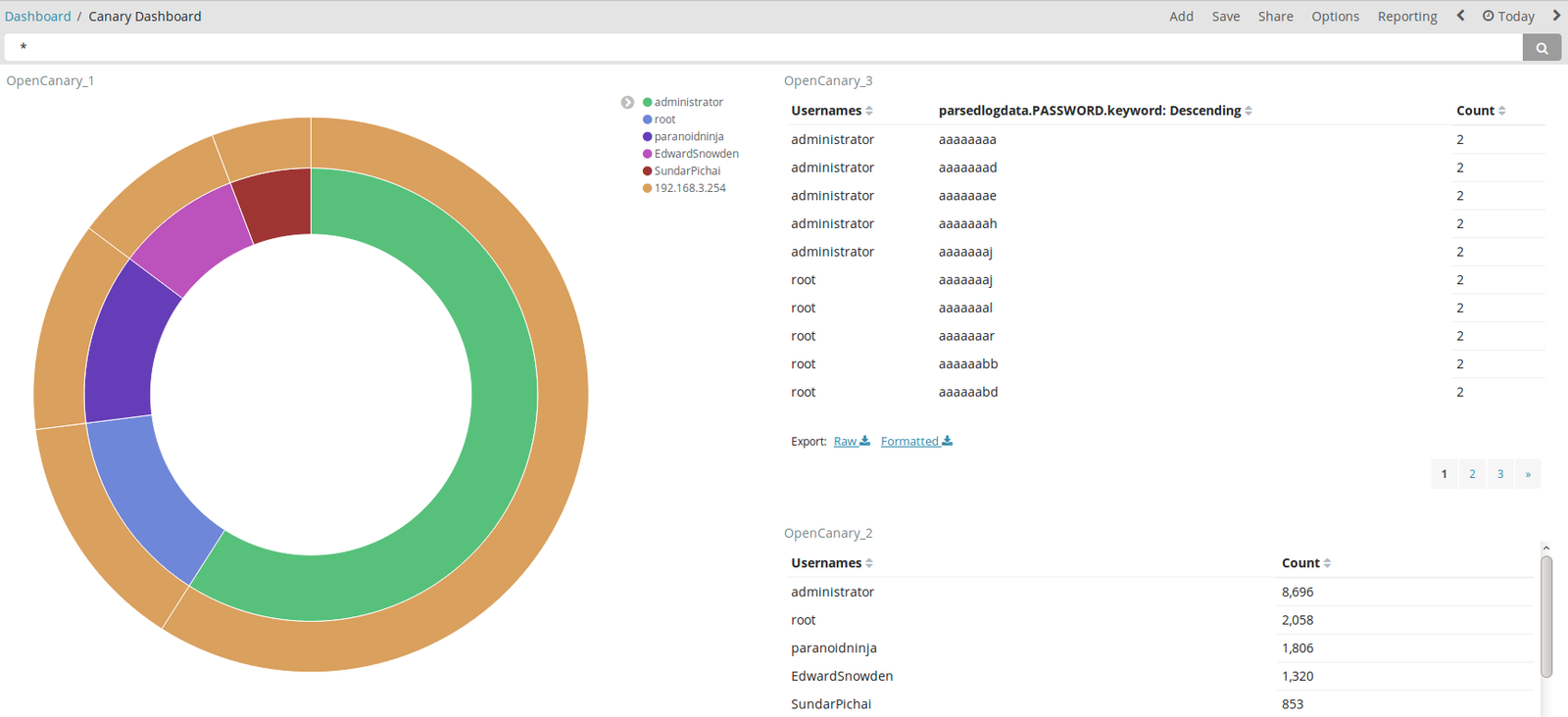The width and height of the screenshot is (1568, 717).
Task: Go to previous time range arrow
Action: [1460, 16]
